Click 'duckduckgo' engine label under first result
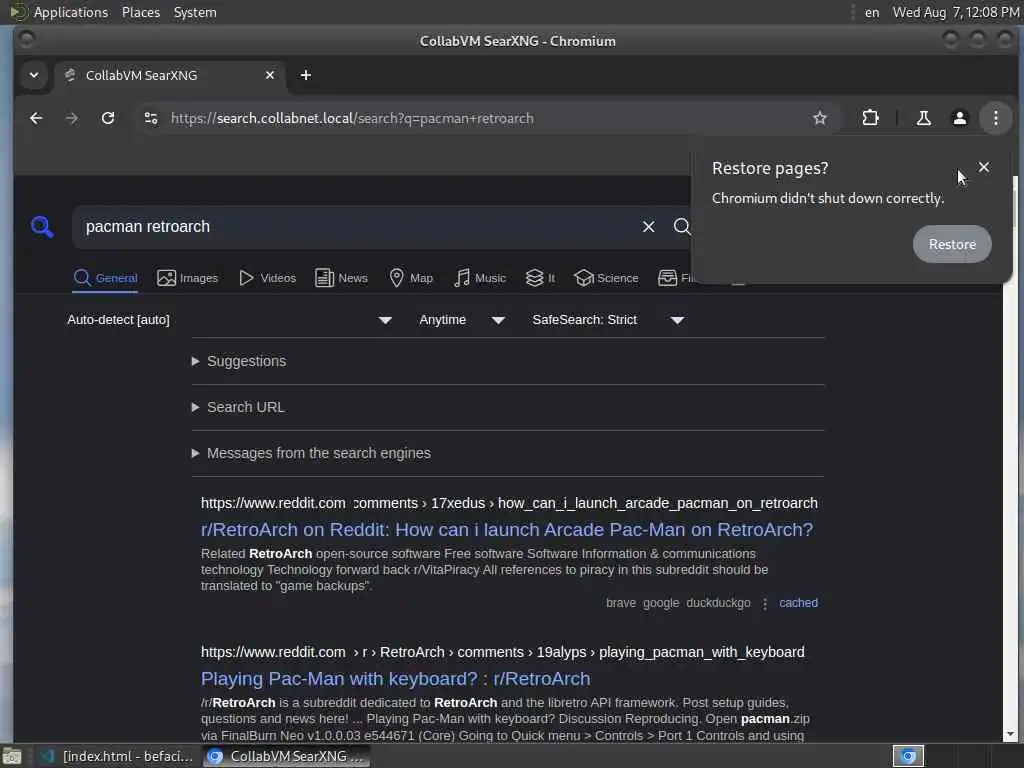 click(x=718, y=603)
